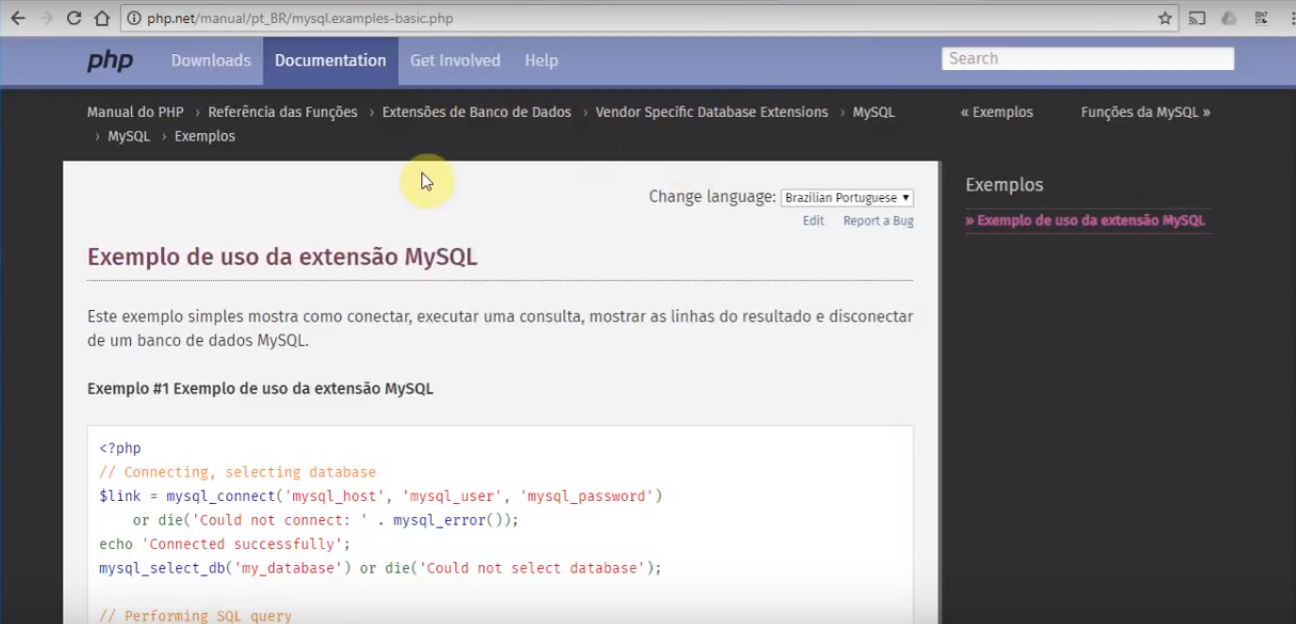Click the Help menu item

541,61
